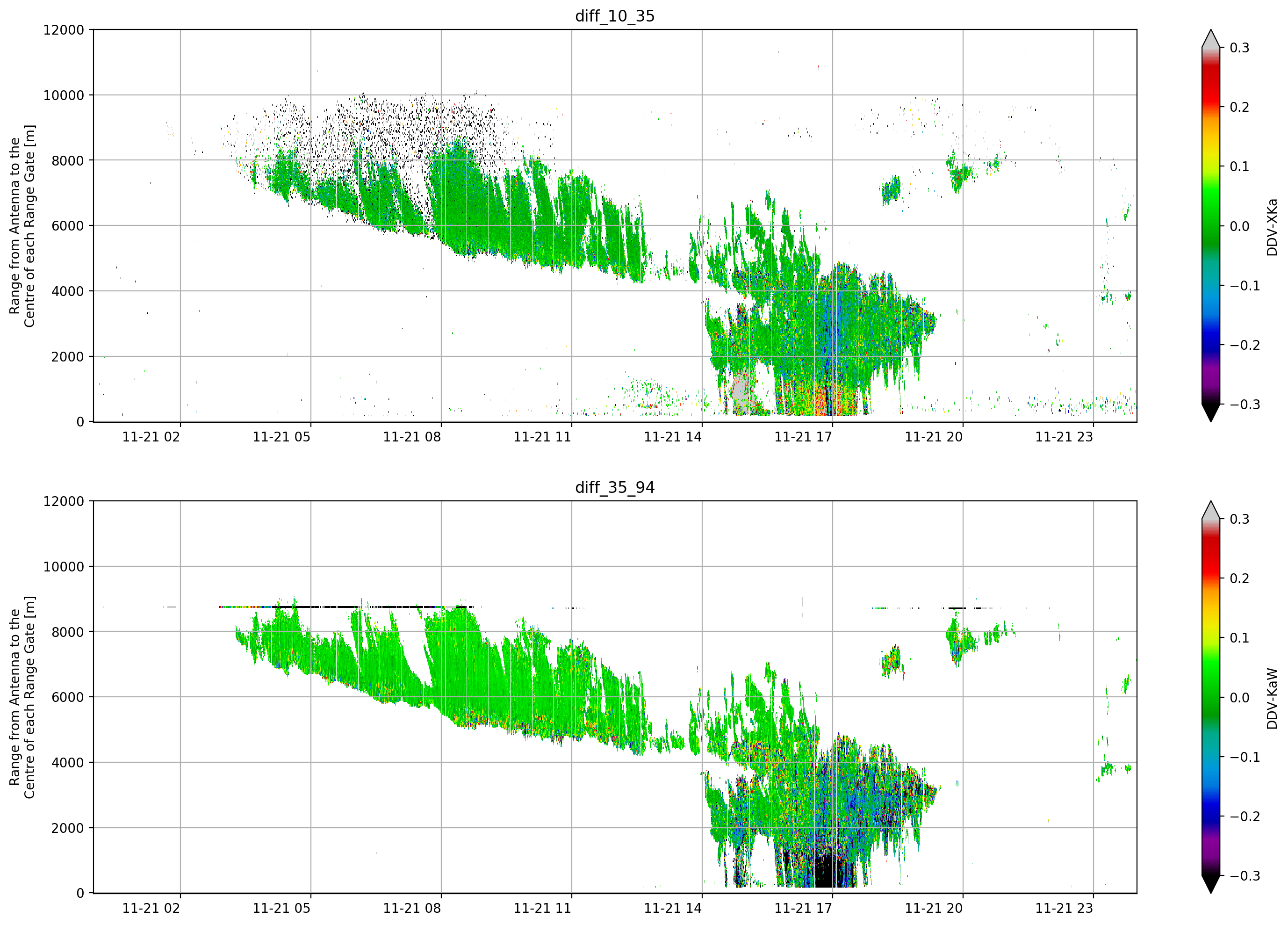Viewport: 1288px width, 925px height.
Task: Click the diff_35_94 plot title
Action: (x=614, y=487)
